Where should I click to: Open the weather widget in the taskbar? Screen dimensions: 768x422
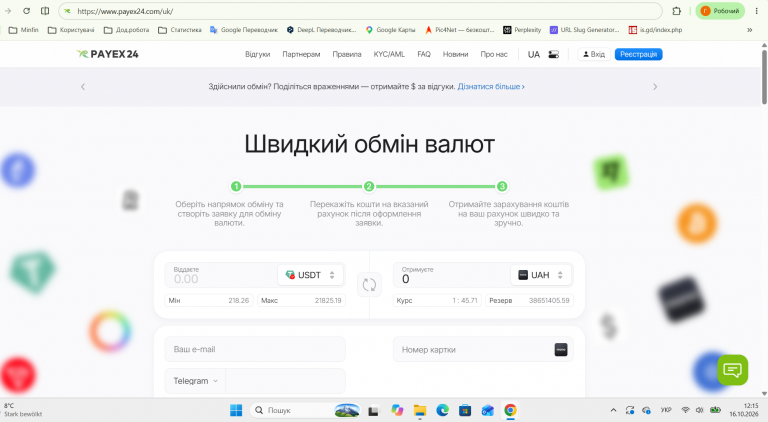[x=23, y=410]
